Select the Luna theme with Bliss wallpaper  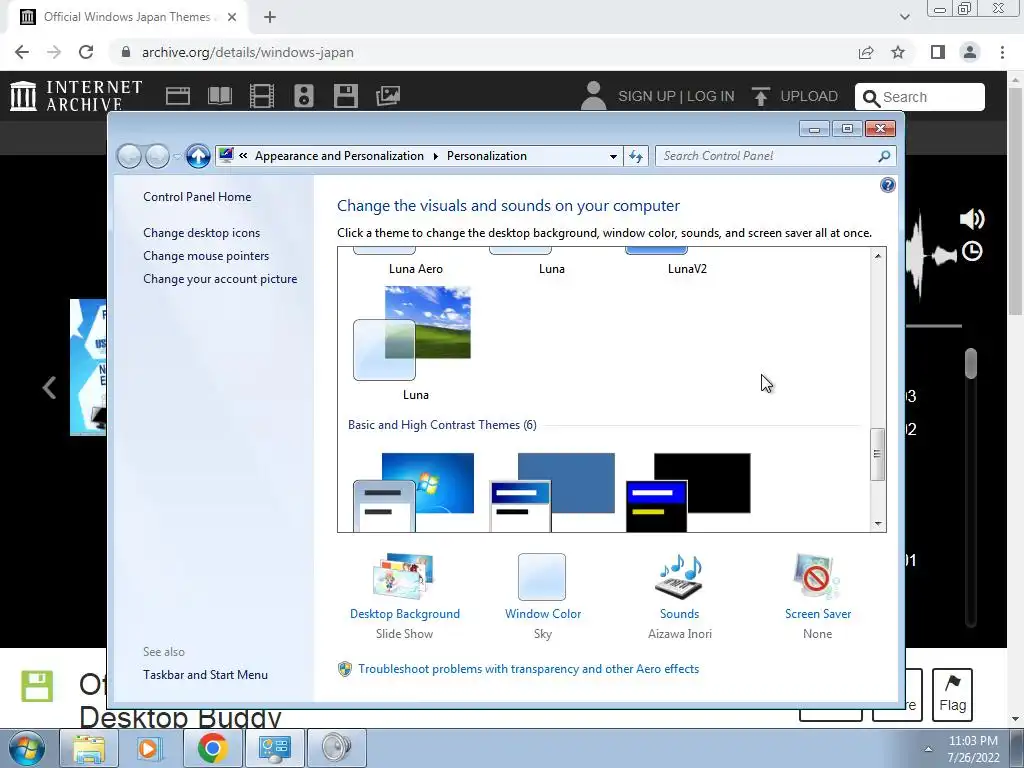point(412,333)
